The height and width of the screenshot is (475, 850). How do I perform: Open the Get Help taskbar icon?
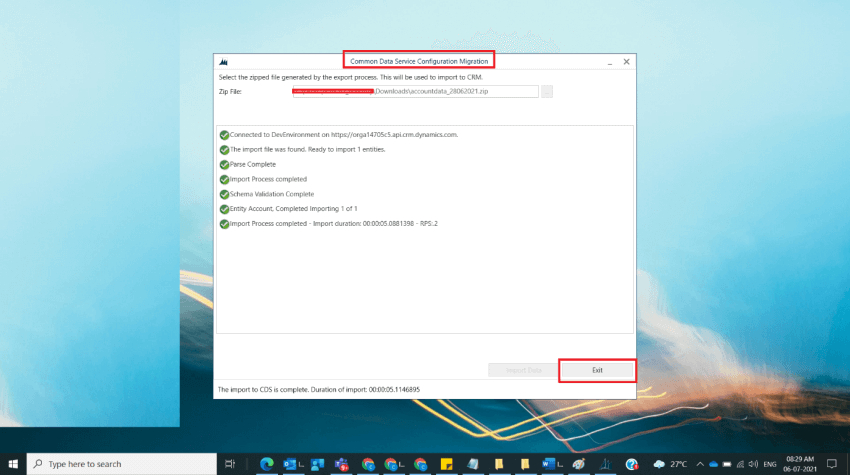tap(632, 464)
